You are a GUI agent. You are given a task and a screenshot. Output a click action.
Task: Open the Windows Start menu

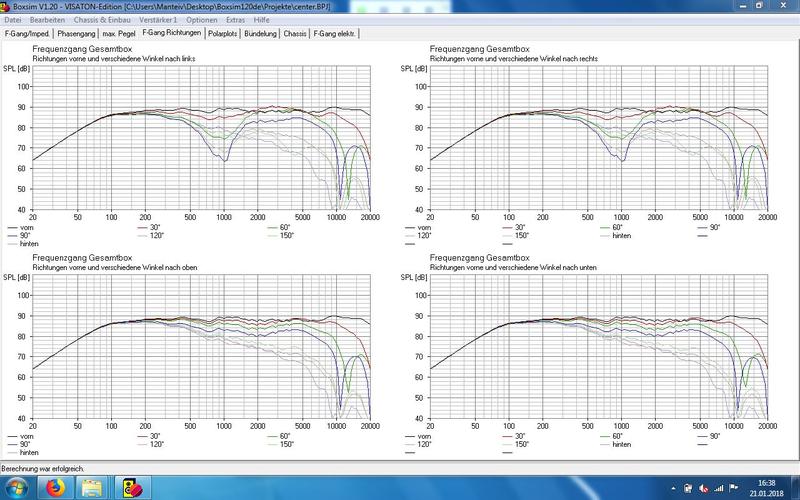coord(16,488)
